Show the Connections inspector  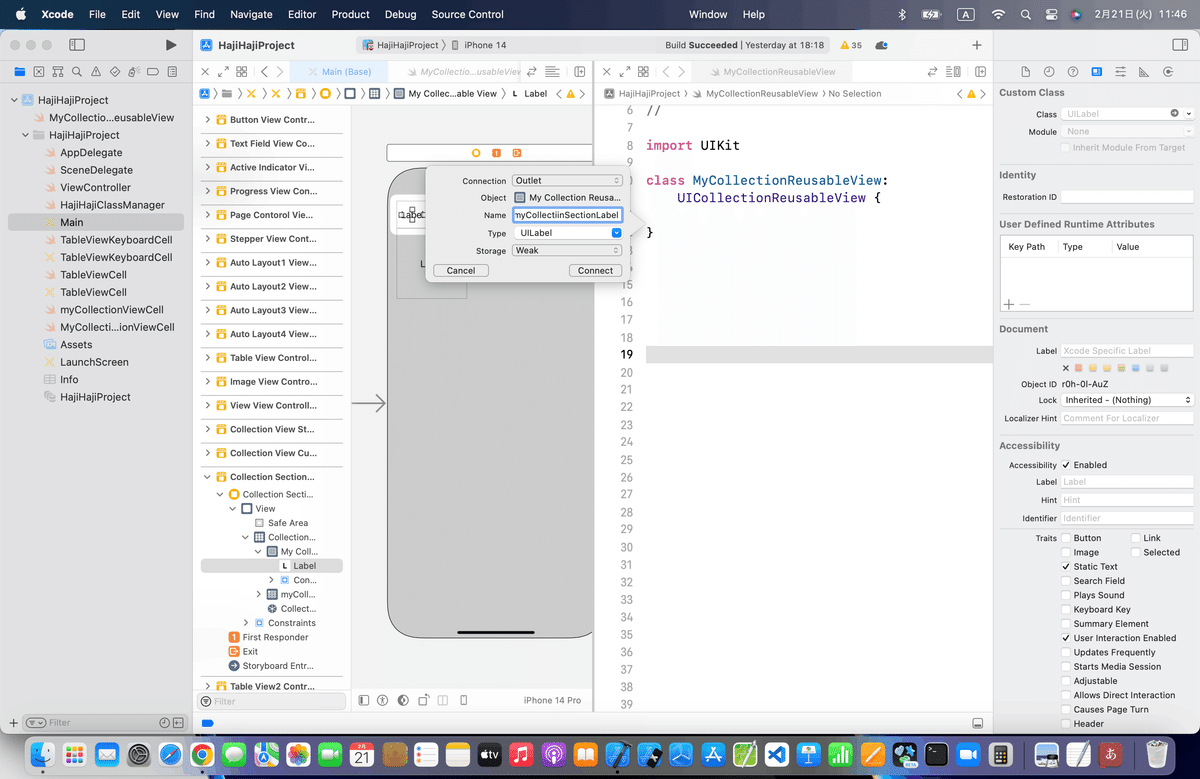(x=1167, y=72)
